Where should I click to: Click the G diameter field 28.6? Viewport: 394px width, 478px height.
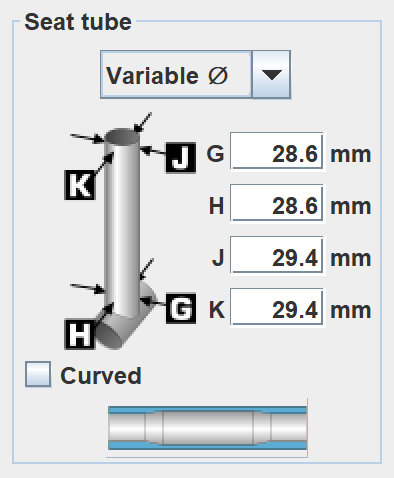click(x=277, y=152)
